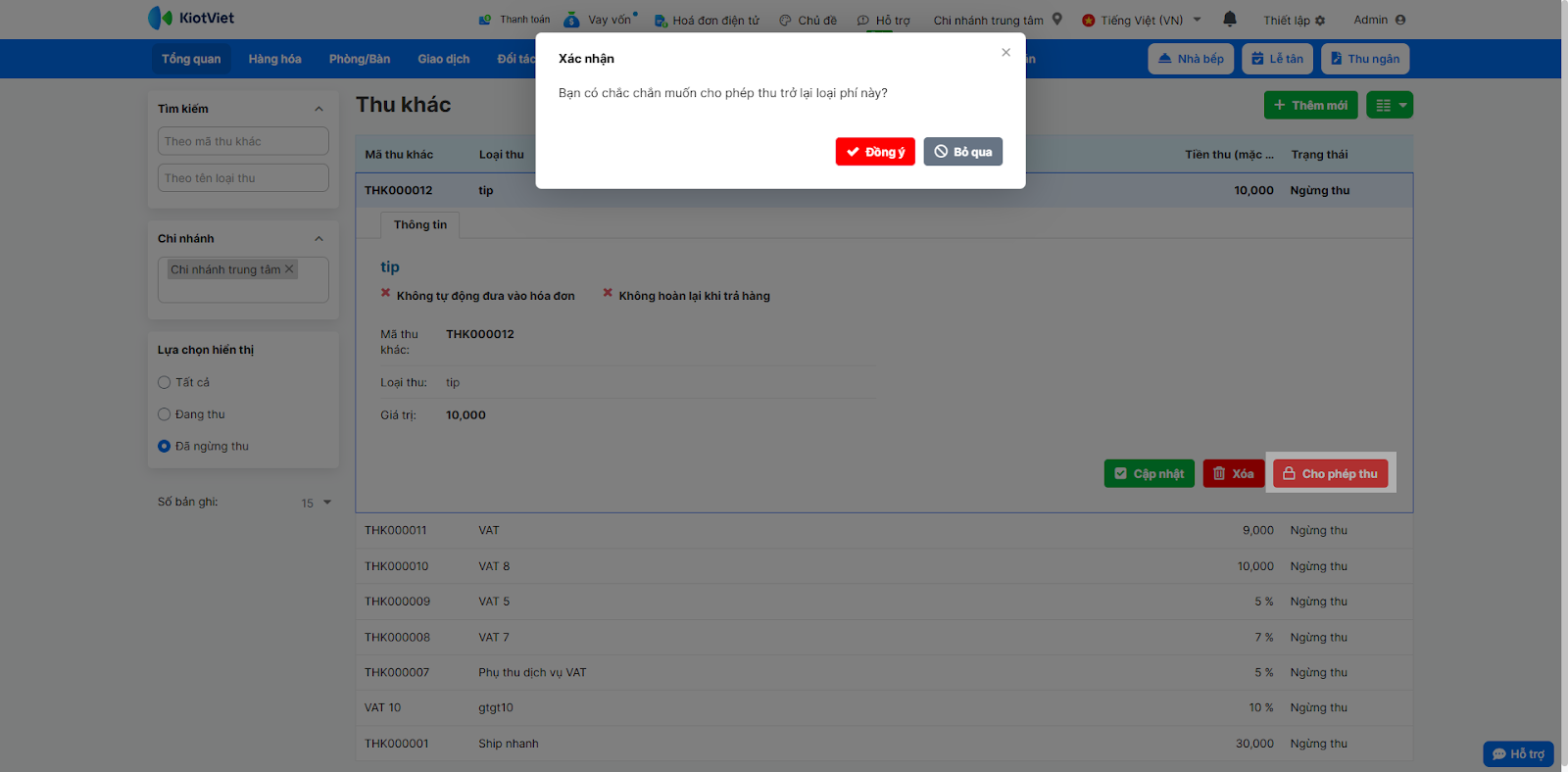Open column display options dropdown

point(1391,105)
